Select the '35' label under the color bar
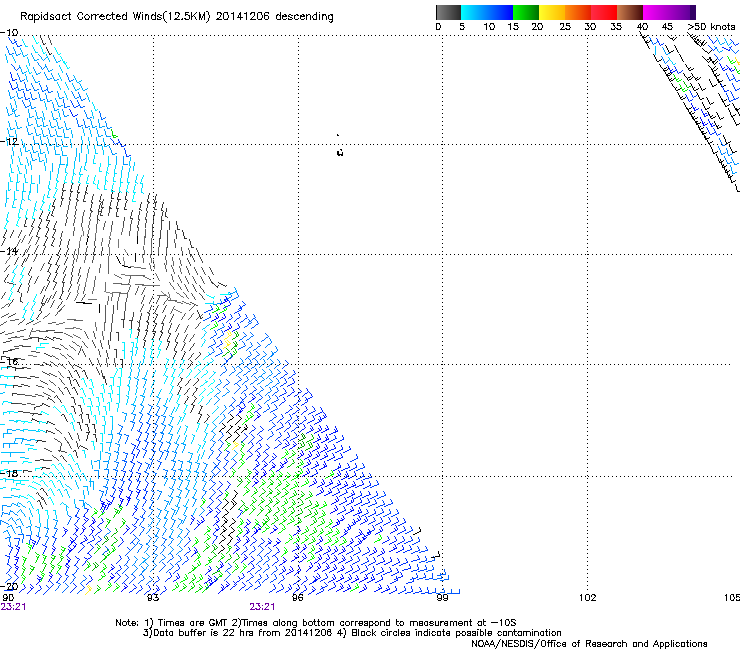The width and height of the screenshot is (740, 650). pyautogui.click(x=616, y=27)
